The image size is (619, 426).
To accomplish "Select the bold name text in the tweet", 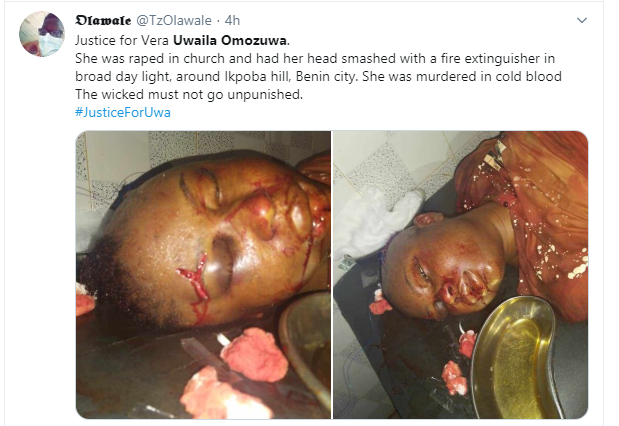I will coord(231,41).
